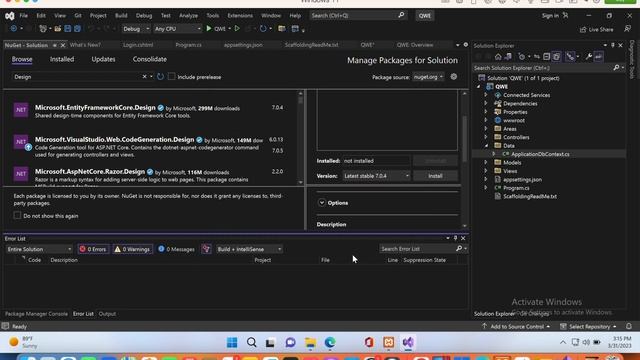
Task: Refresh the NuGet package search results
Action: 160,77
